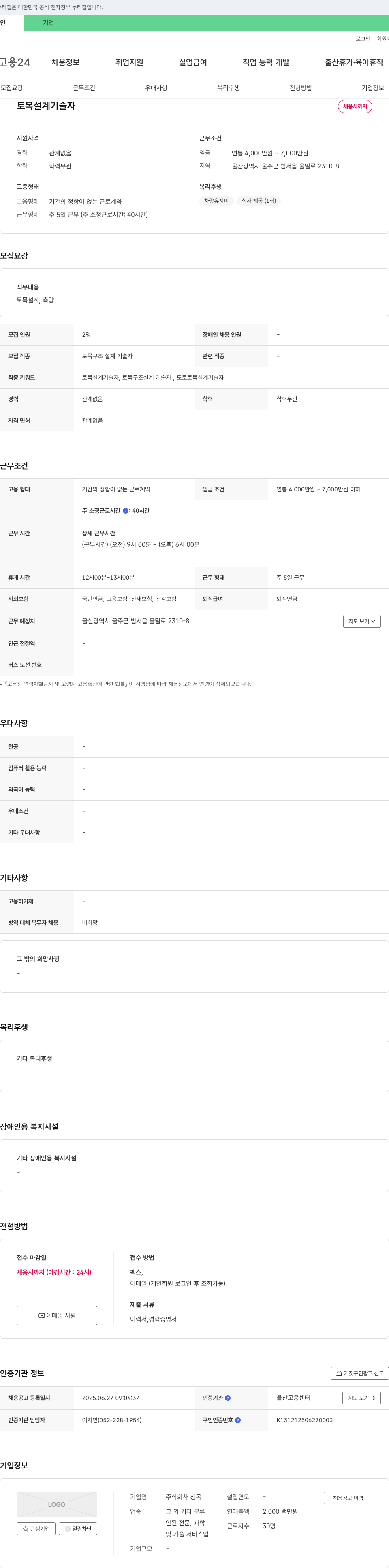Open 채용정보 이력 history
This screenshot has width=389, height=1568.
348,1498
